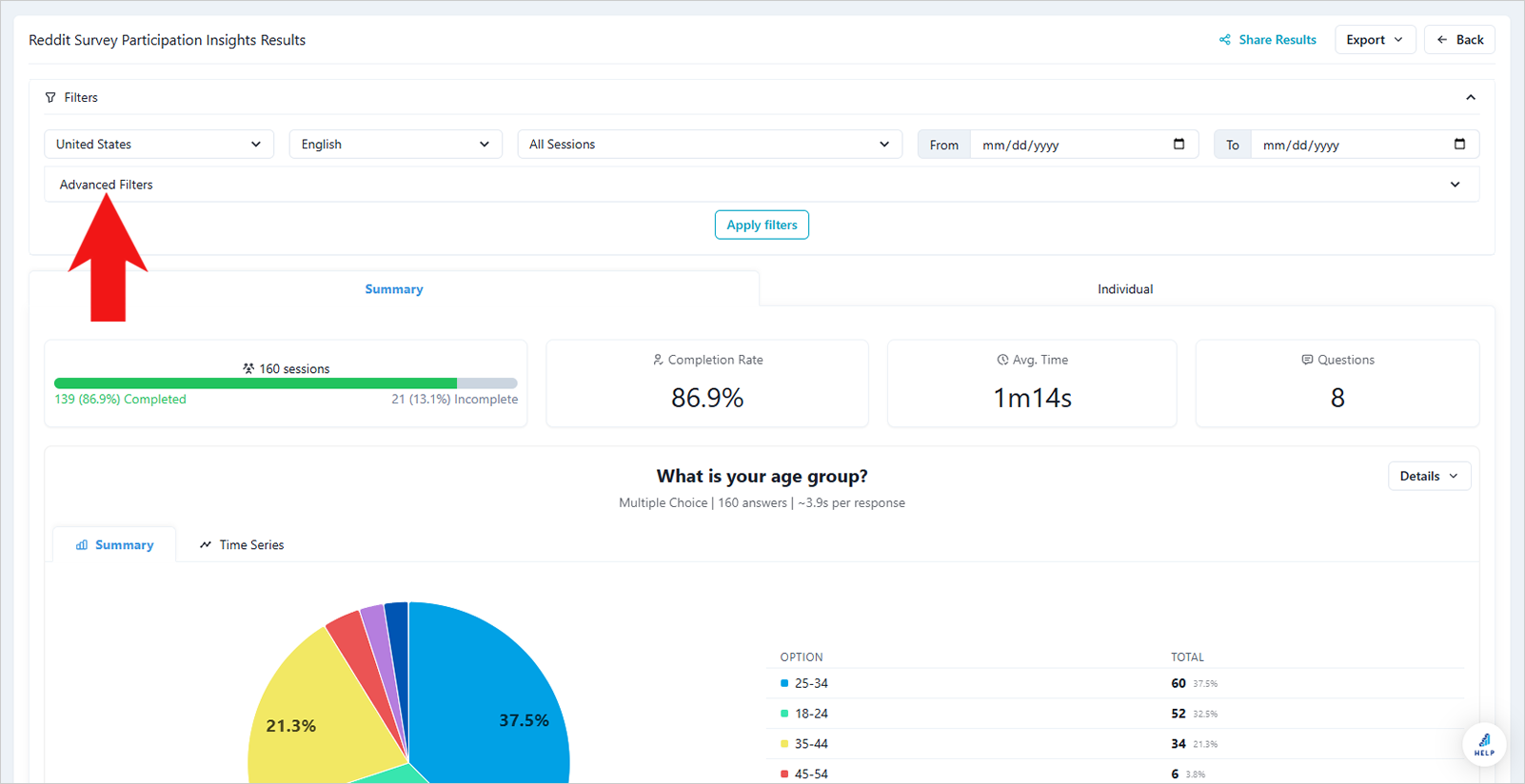Open the English language dropdown
The image size is (1525, 784).
point(395,145)
